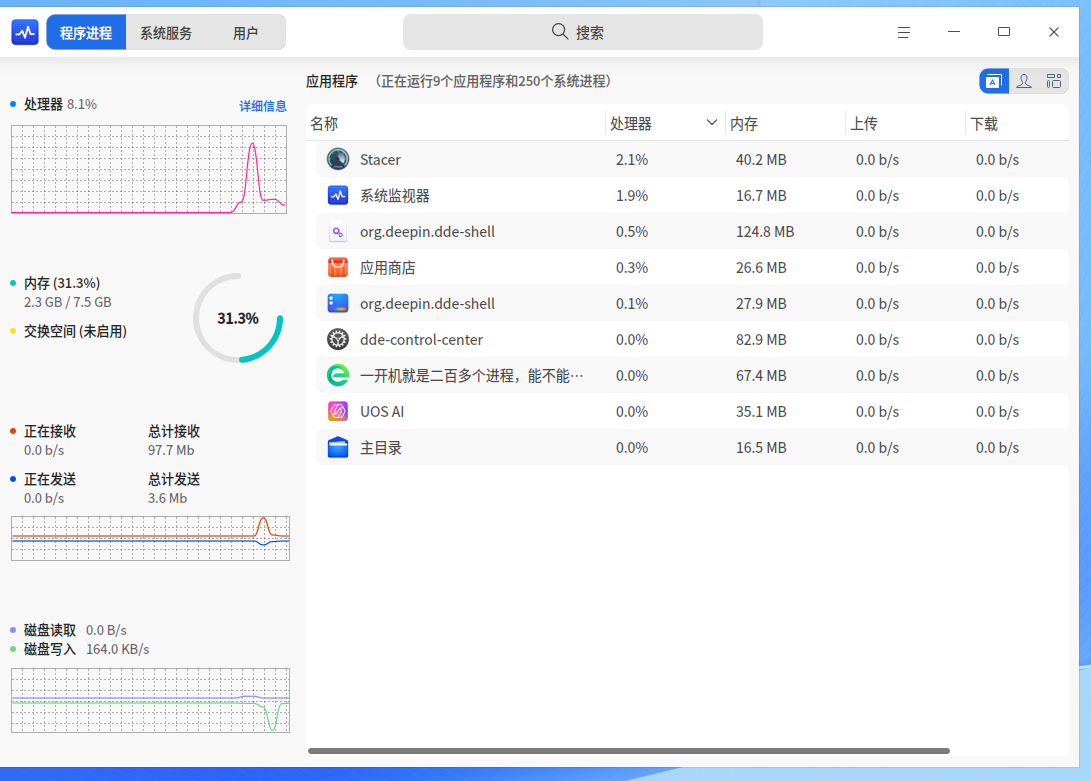This screenshot has width=1091, height=781.
Task: Click the Stacer app icon
Action: click(x=338, y=159)
